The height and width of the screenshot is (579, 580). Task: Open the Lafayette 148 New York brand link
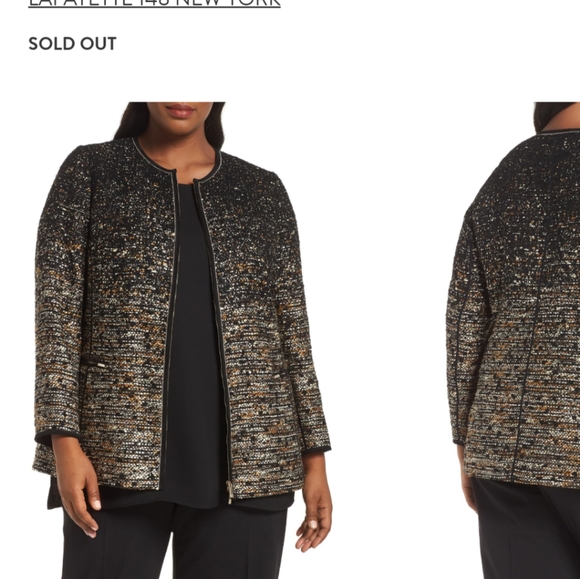click(x=155, y=3)
